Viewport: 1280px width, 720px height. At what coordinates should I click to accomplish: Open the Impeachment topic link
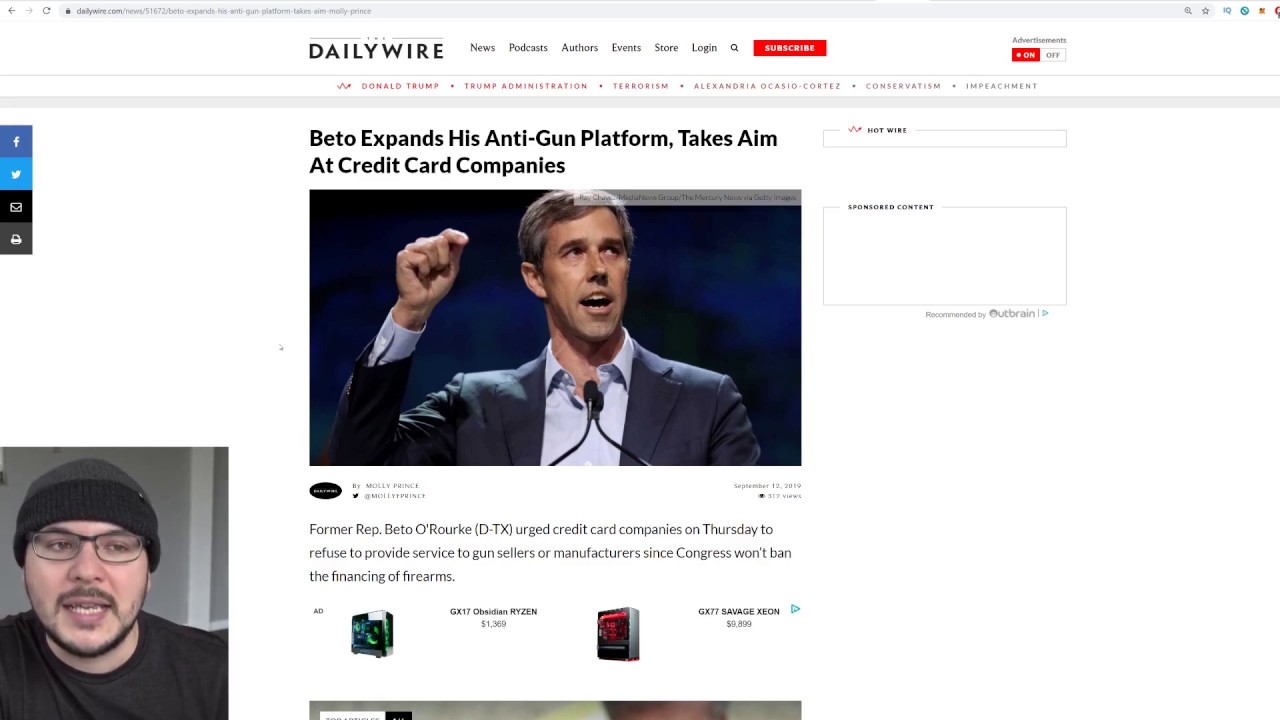[x=1002, y=86]
